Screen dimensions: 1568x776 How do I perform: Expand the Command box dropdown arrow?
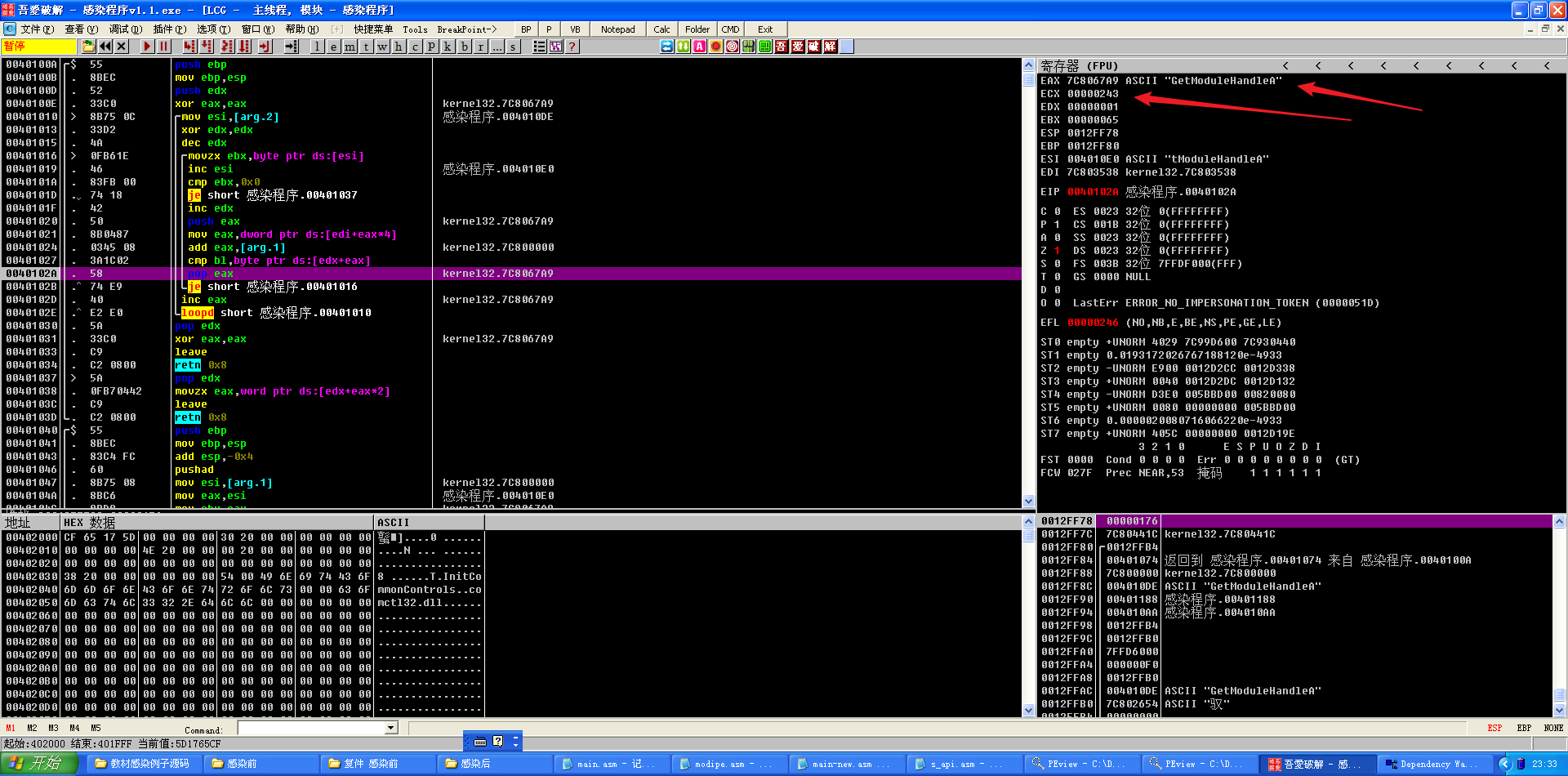(x=390, y=728)
